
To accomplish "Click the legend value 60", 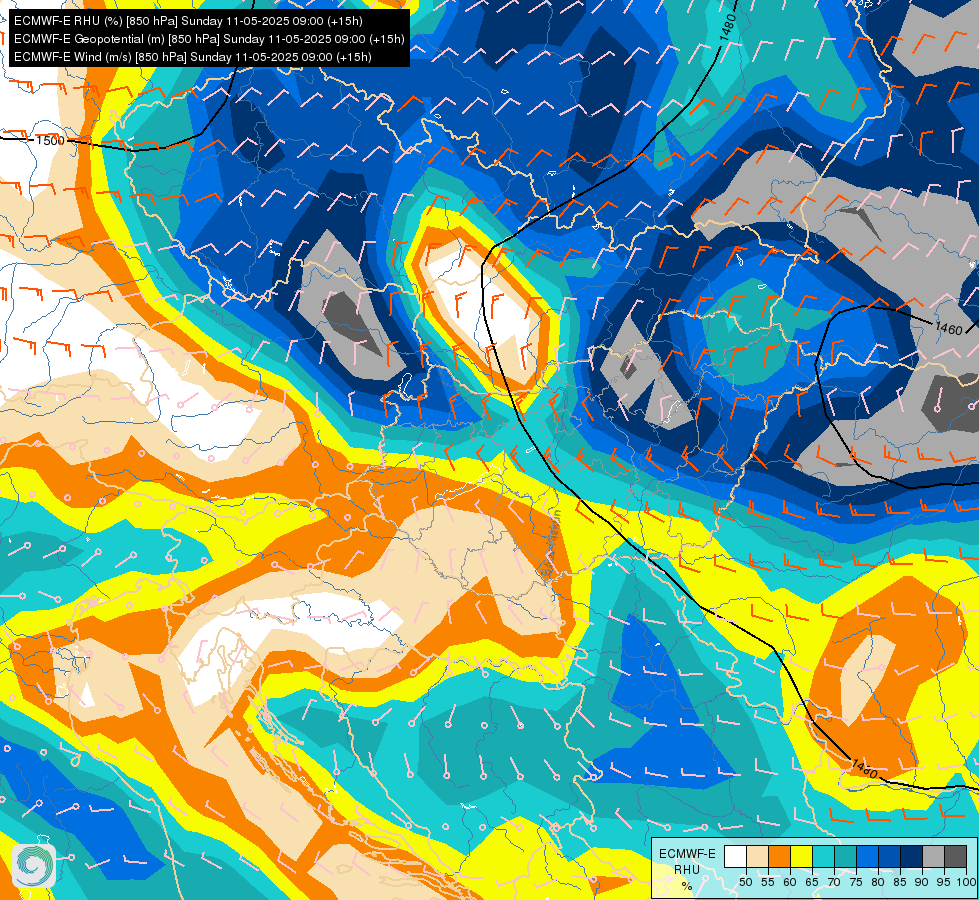I will pos(790,882).
